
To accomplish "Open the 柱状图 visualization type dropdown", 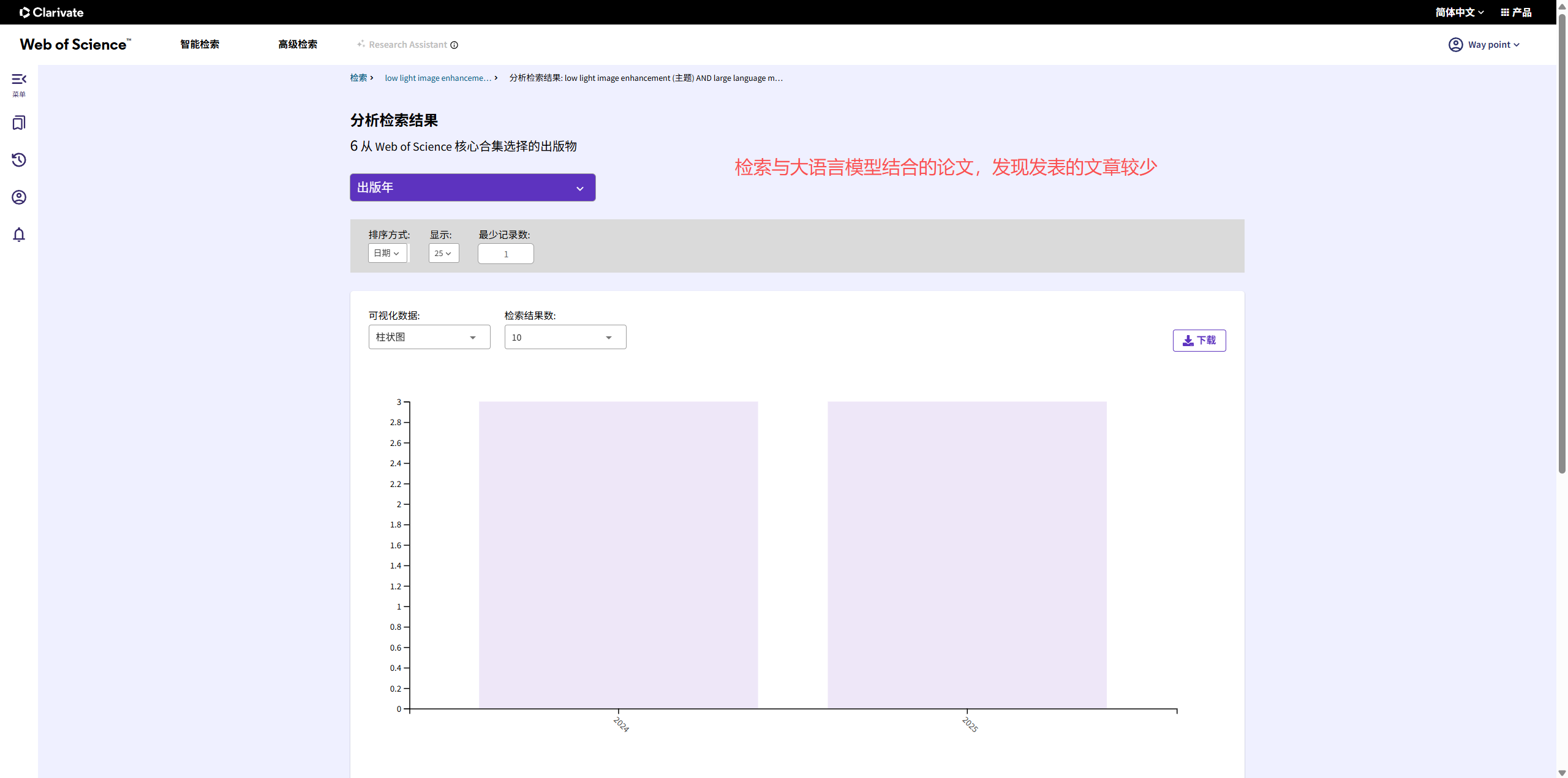I will [429, 338].
